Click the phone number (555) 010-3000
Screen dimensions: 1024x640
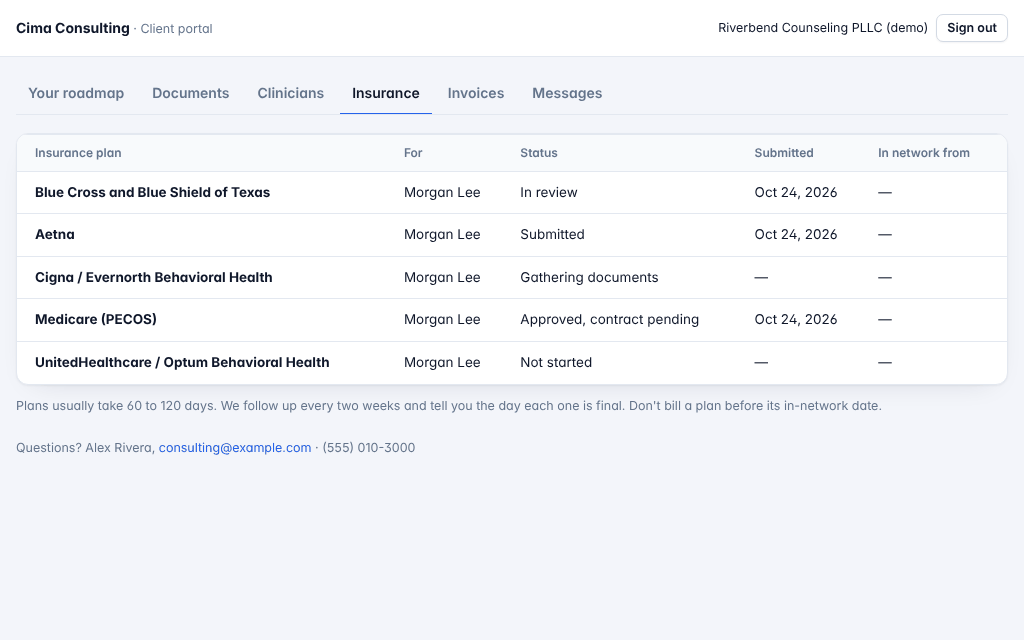[x=368, y=447]
